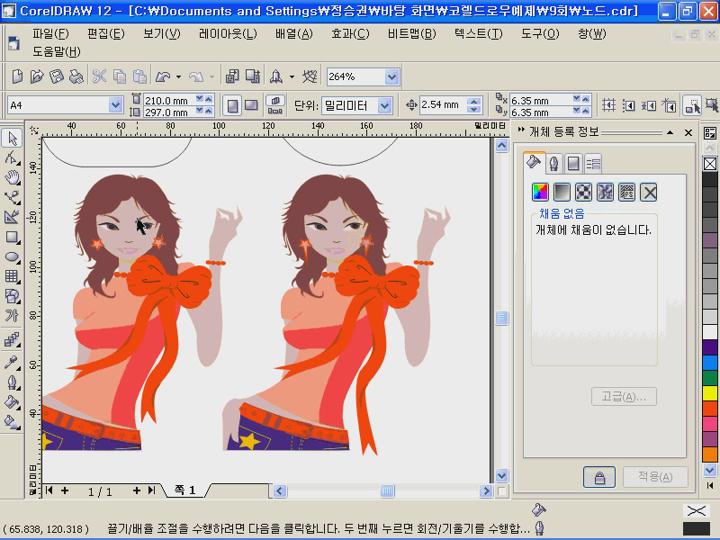Select the Ellipse tool

pos(12,256)
